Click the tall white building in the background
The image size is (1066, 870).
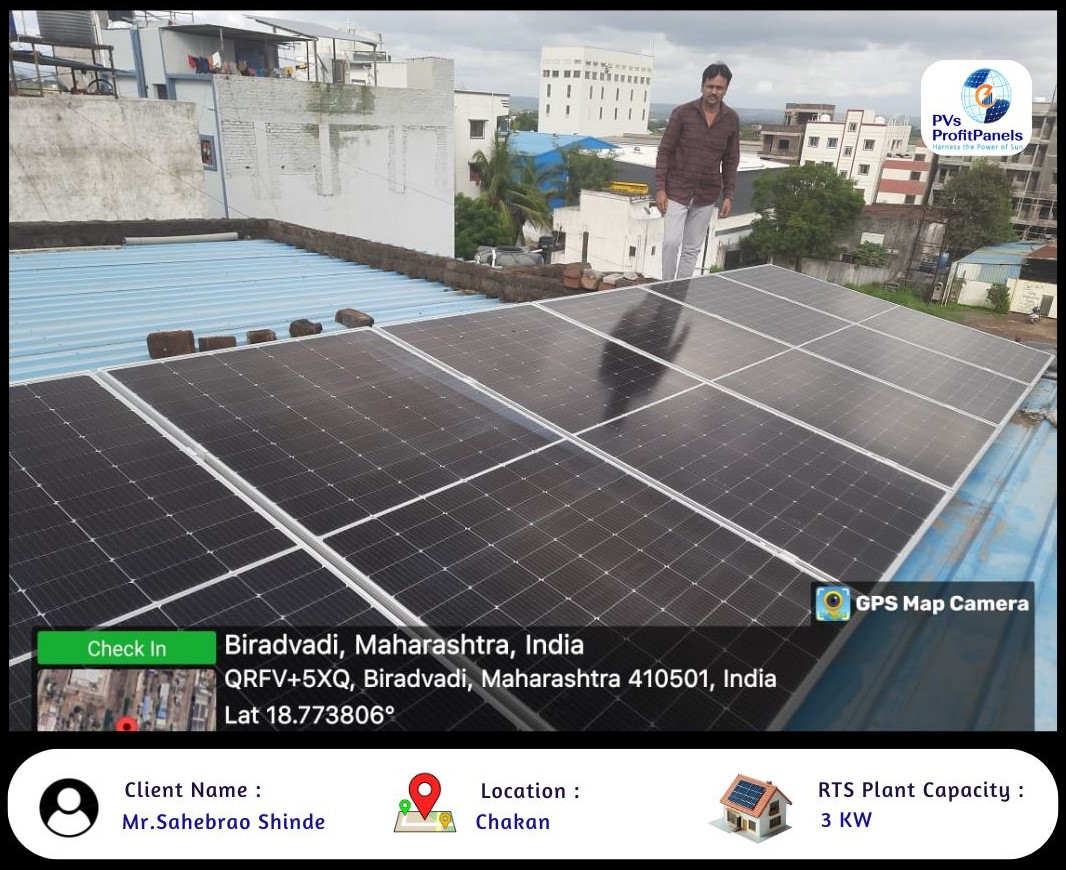click(x=595, y=91)
